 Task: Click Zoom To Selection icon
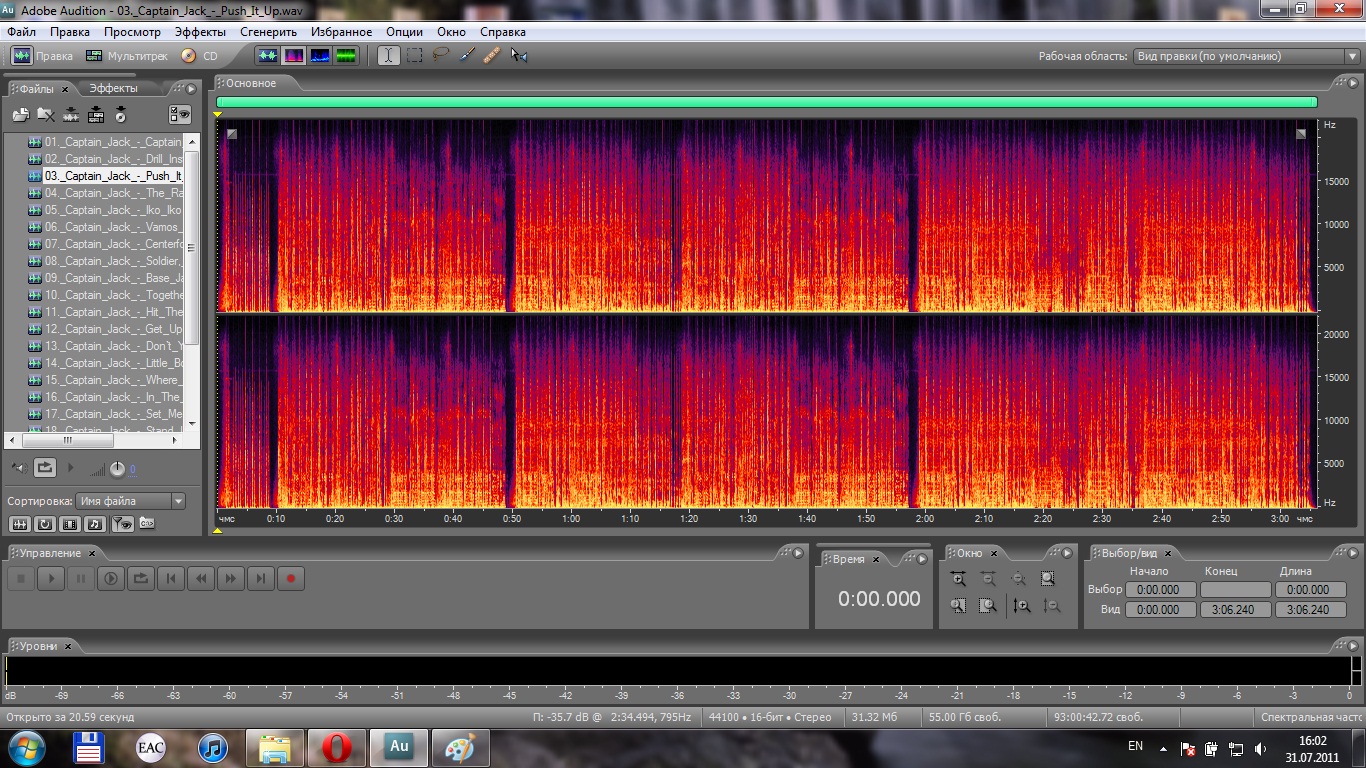1048,578
